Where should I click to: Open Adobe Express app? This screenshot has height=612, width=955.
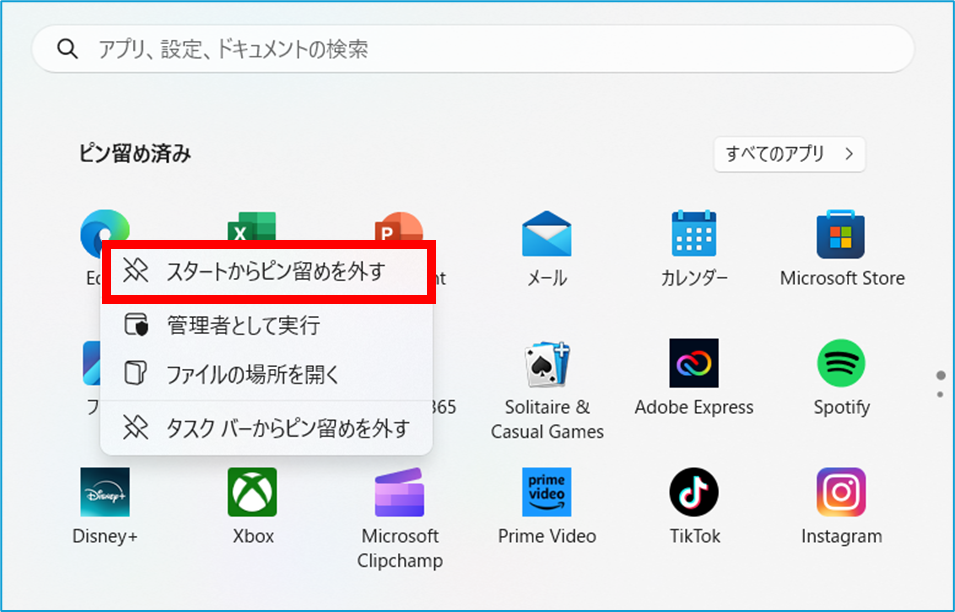point(694,365)
